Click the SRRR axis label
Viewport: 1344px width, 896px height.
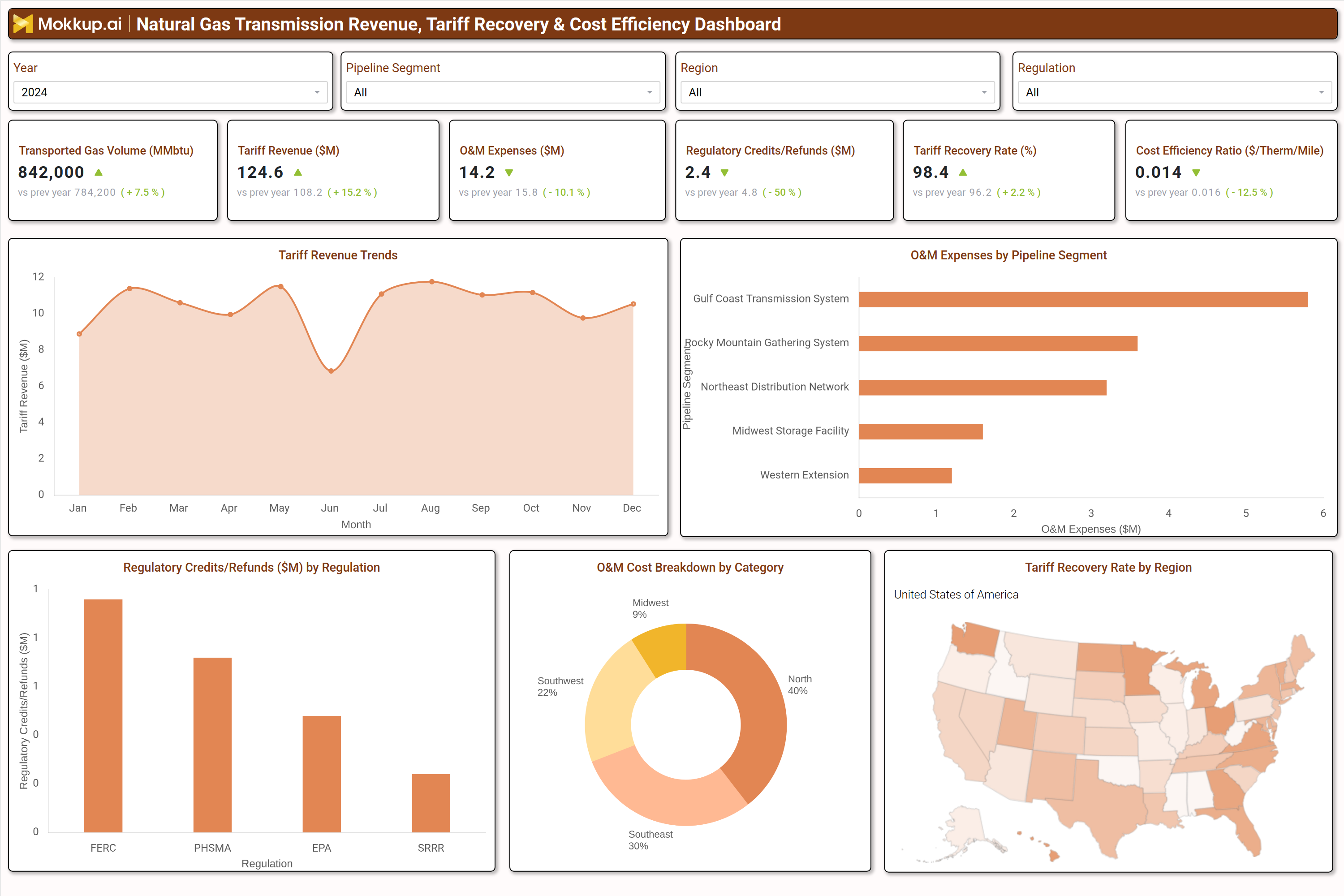[x=431, y=848]
